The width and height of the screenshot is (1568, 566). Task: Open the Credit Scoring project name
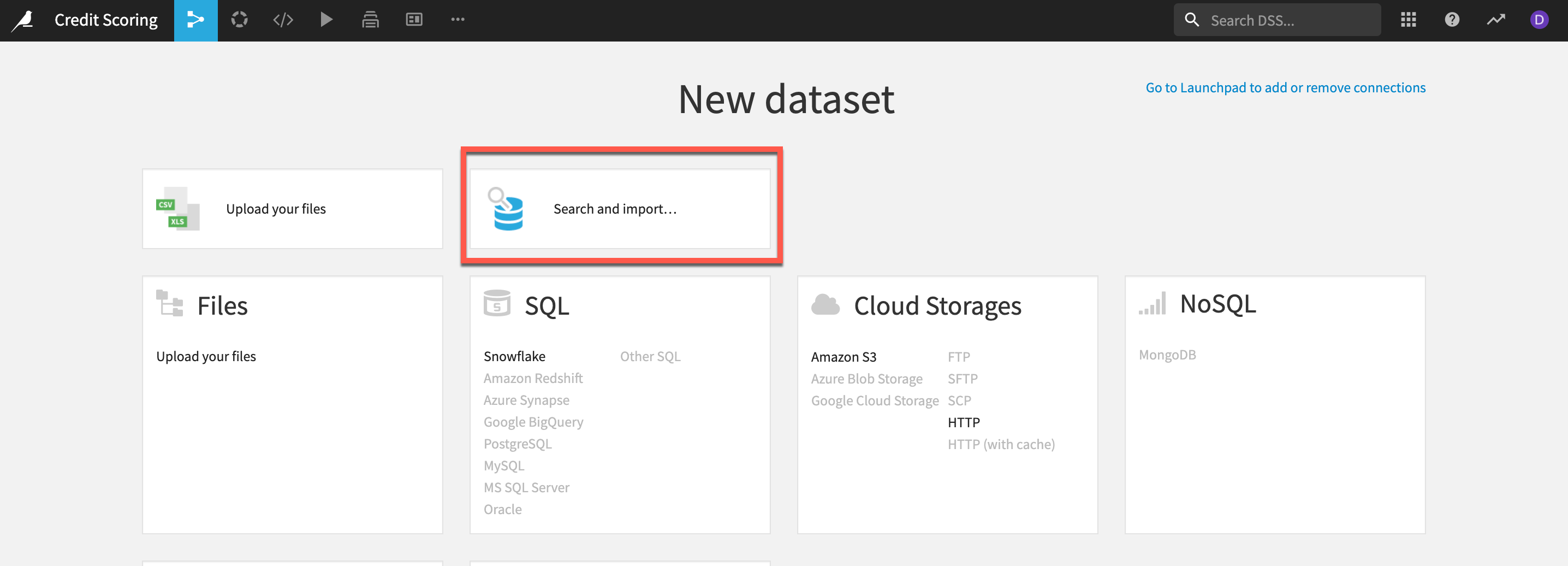(x=106, y=20)
